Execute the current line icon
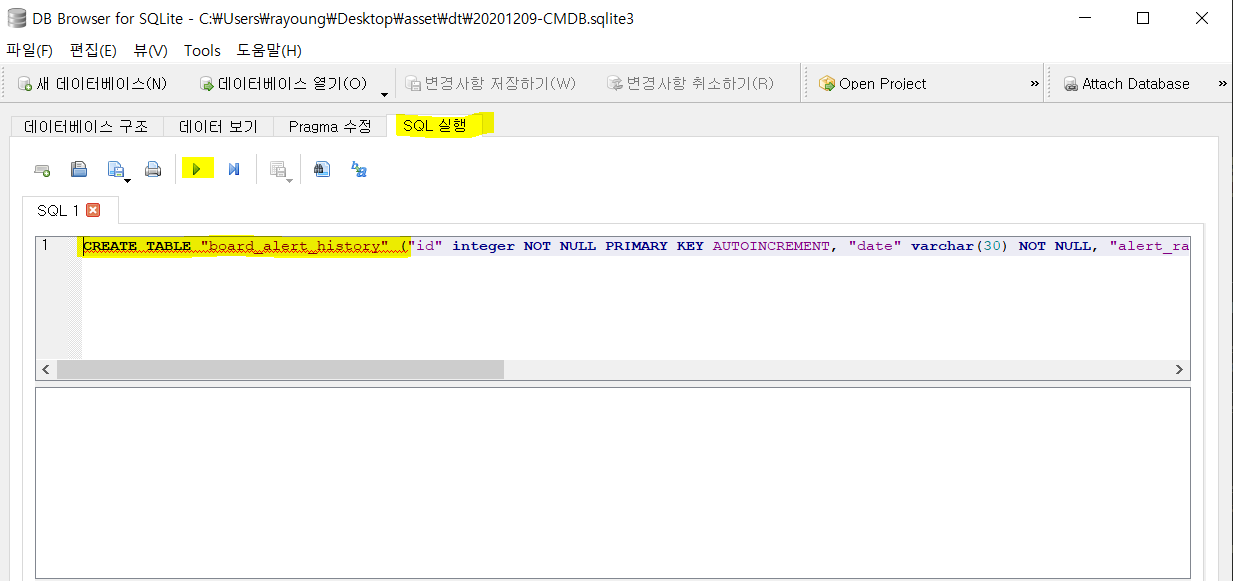The width and height of the screenshot is (1233, 581). [x=234, y=170]
